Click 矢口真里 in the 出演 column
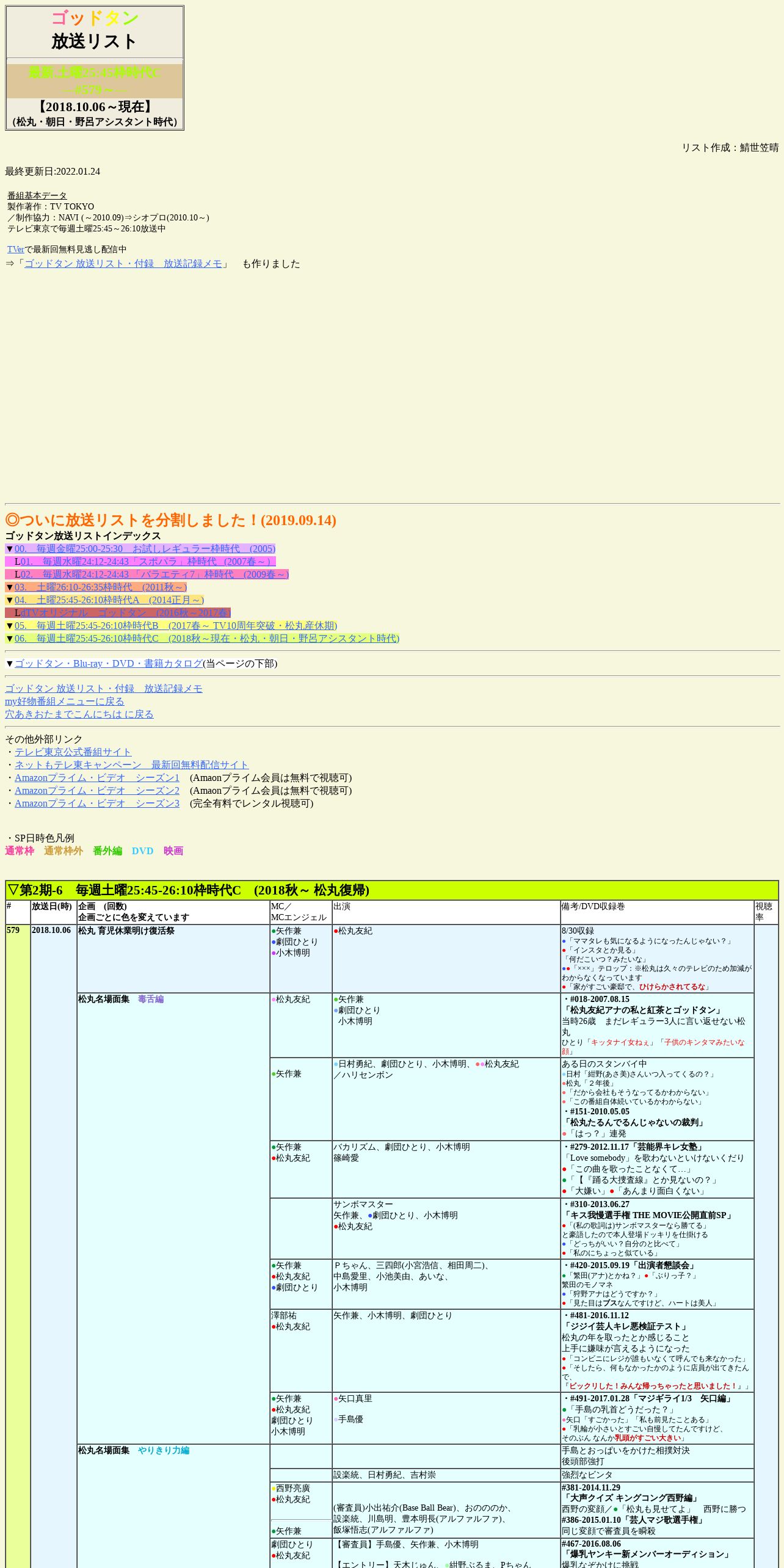The width and height of the screenshot is (784, 1568). (x=355, y=1399)
